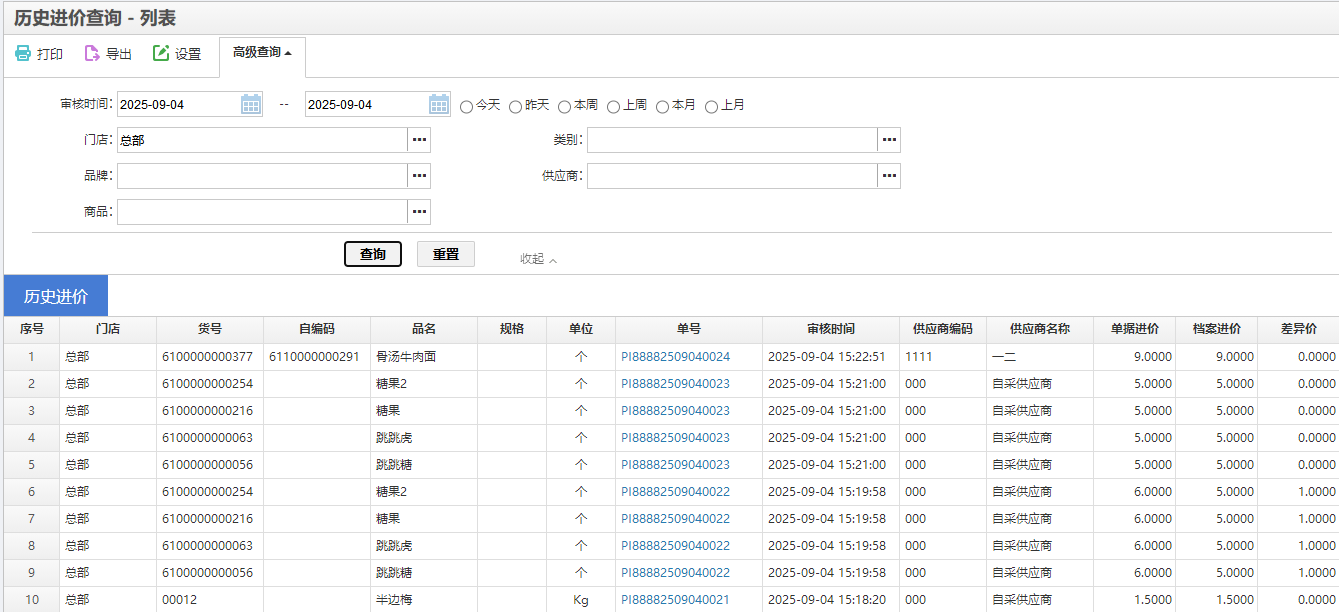The image size is (1339, 612).
Task: Click the 货号 column header
Action: point(210,330)
